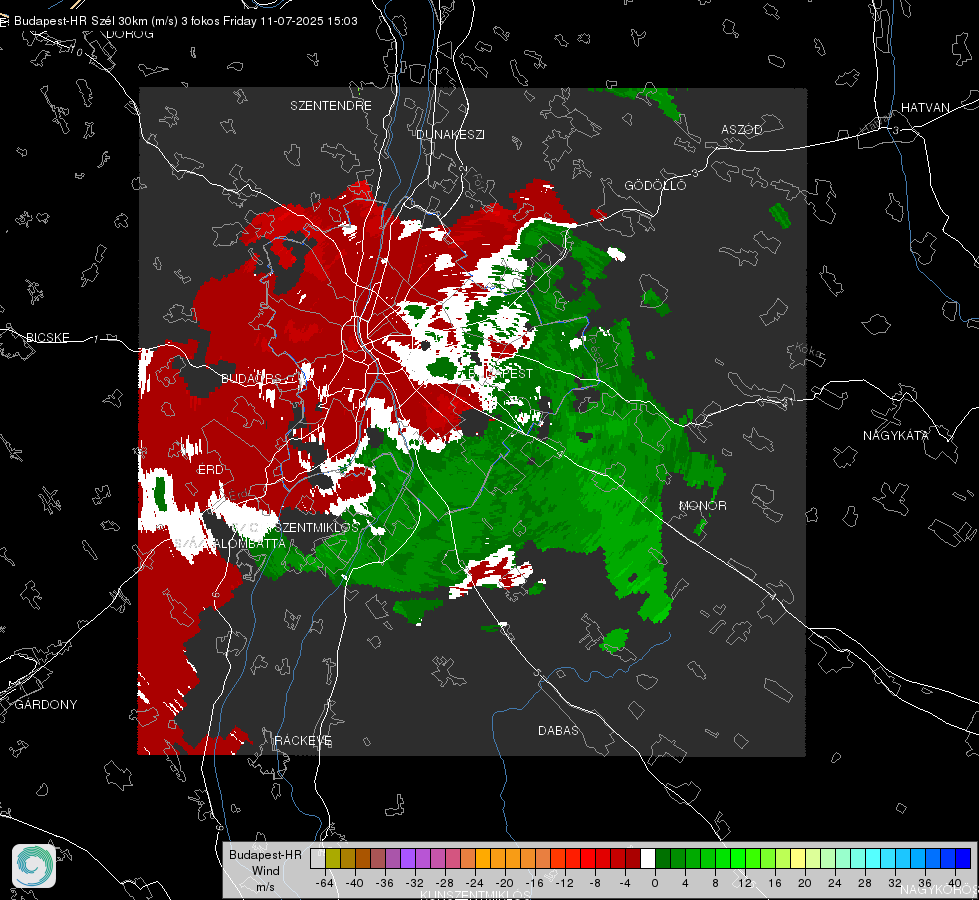Click the ERD city label
The height and width of the screenshot is (900, 979).
click(x=210, y=470)
